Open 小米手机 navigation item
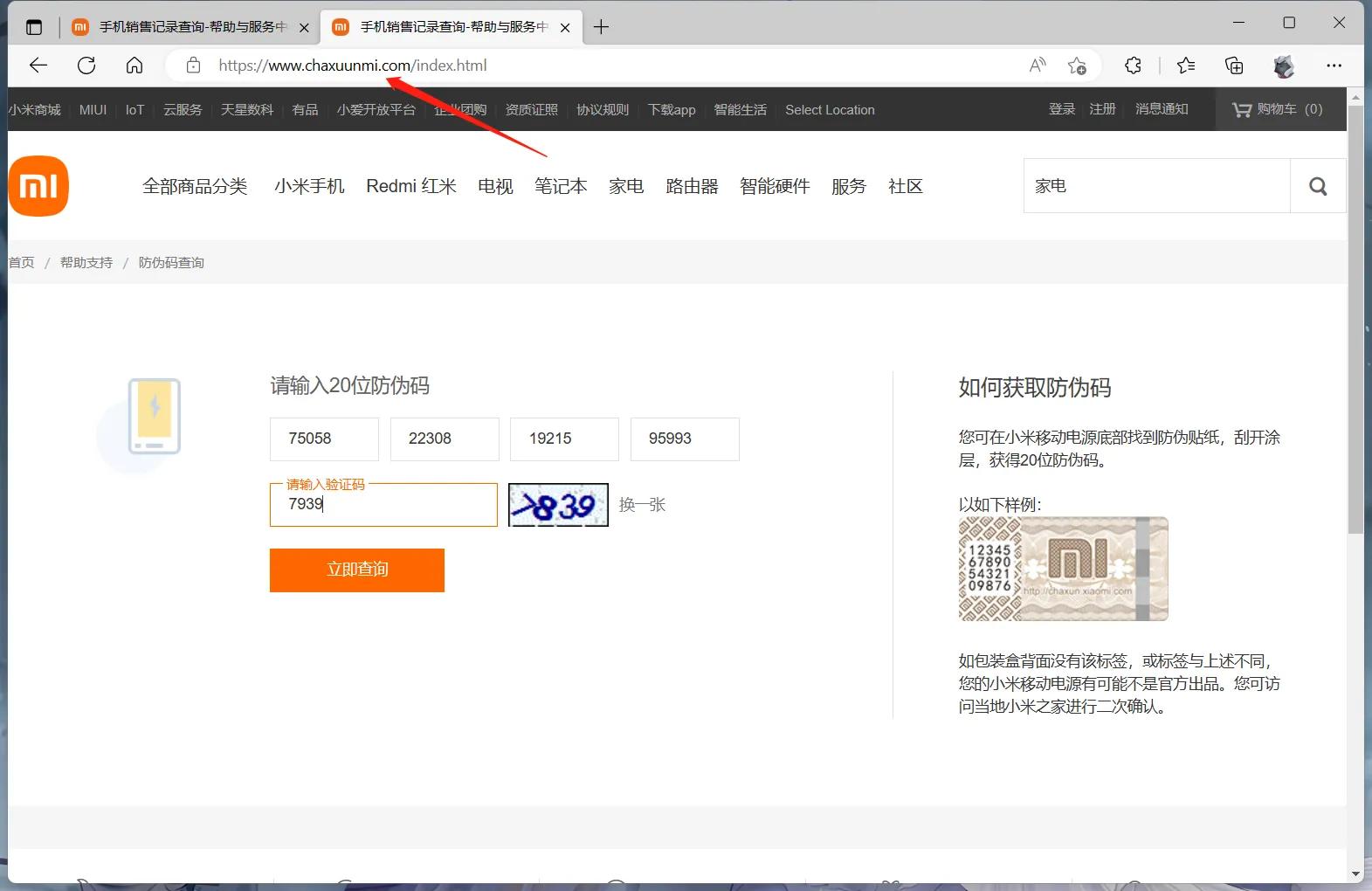 tap(309, 186)
